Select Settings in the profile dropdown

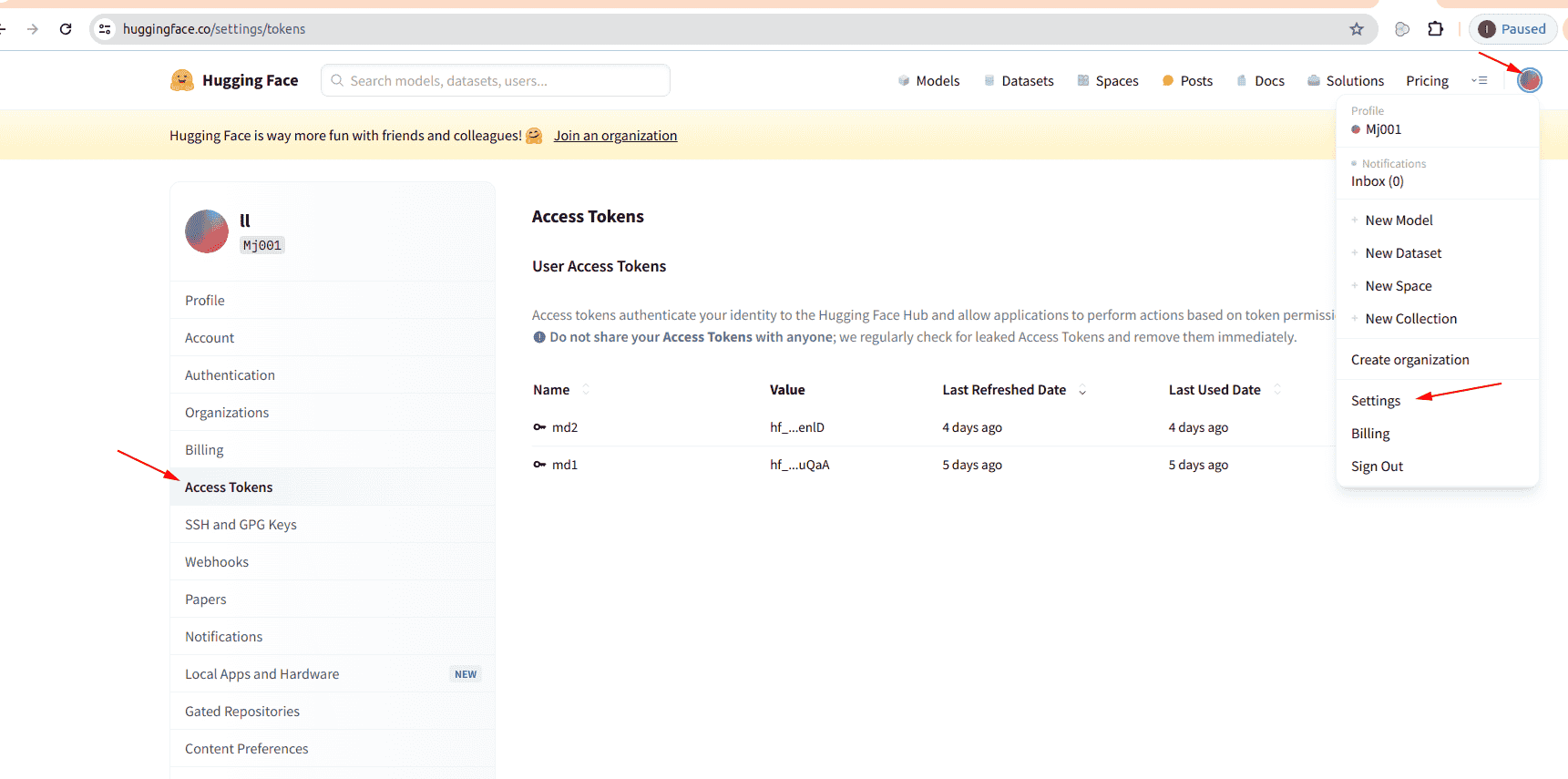click(x=1376, y=401)
